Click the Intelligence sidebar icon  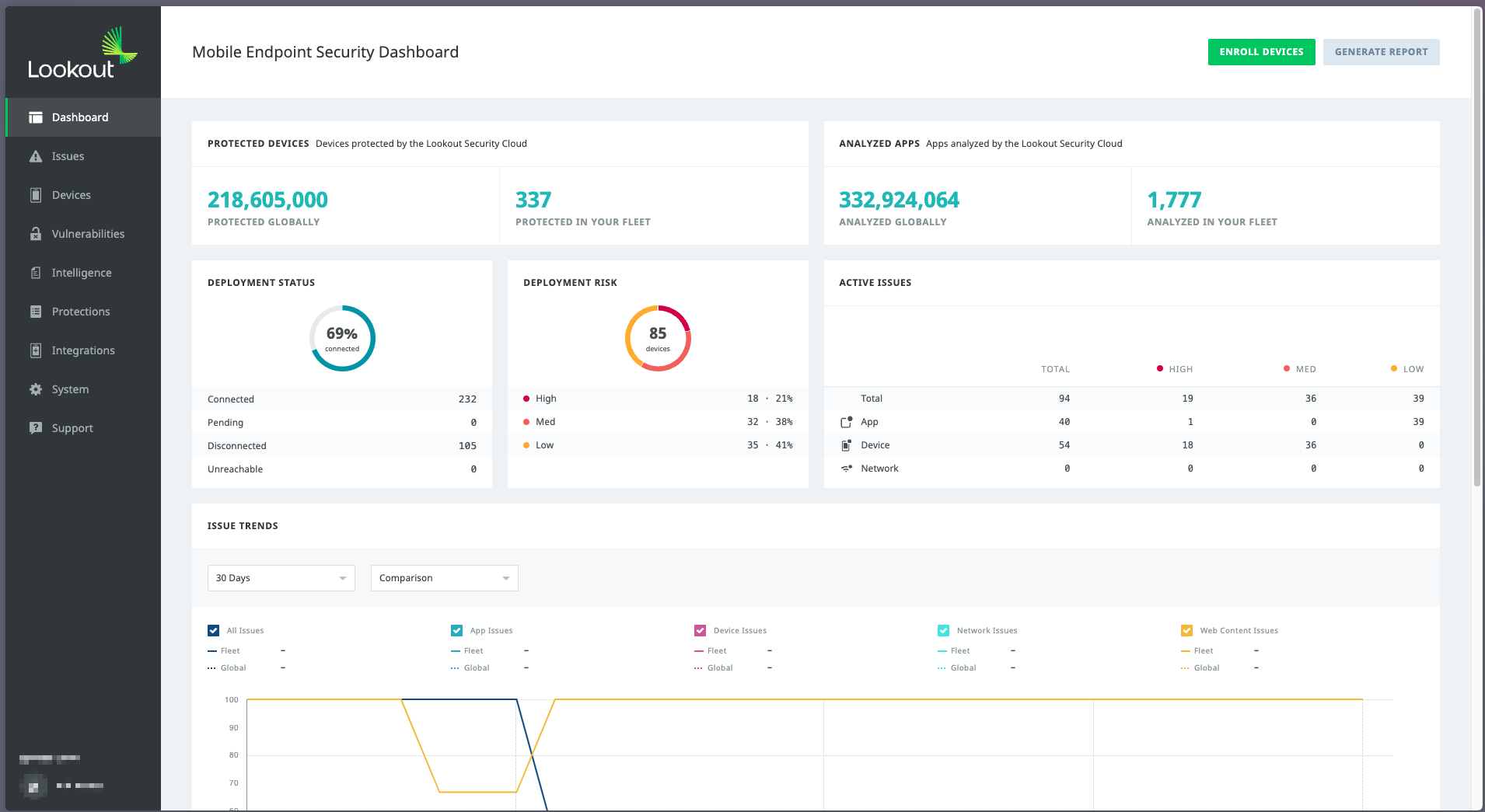pyautogui.click(x=36, y=273)
